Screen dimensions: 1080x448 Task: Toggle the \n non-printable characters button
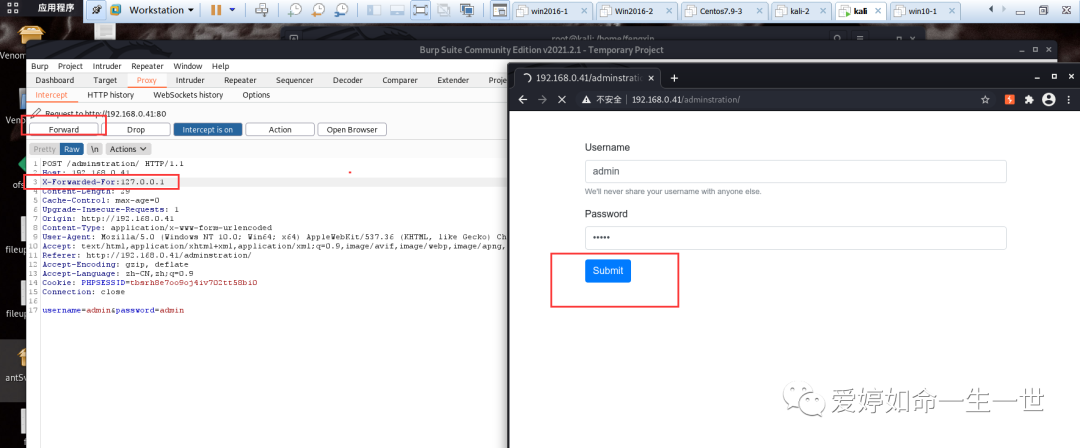click(95, 149)
